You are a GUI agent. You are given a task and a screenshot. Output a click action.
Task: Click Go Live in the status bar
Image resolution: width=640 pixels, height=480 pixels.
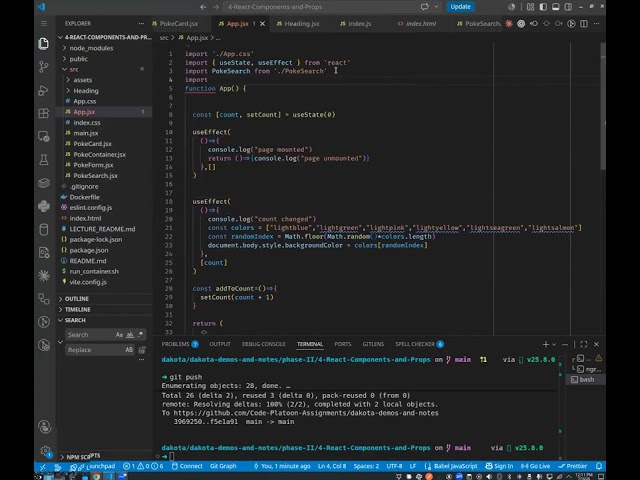click(x=536, y=466)
